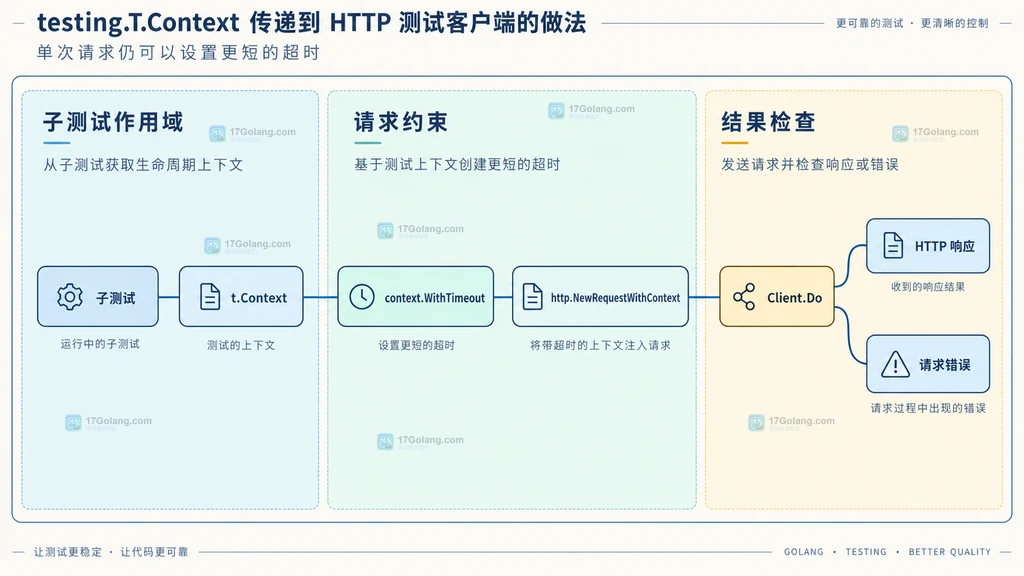This screenshot has height=576, width=1024.
Task: Click the 请求约束 section heading
Action: coord(401,122)
